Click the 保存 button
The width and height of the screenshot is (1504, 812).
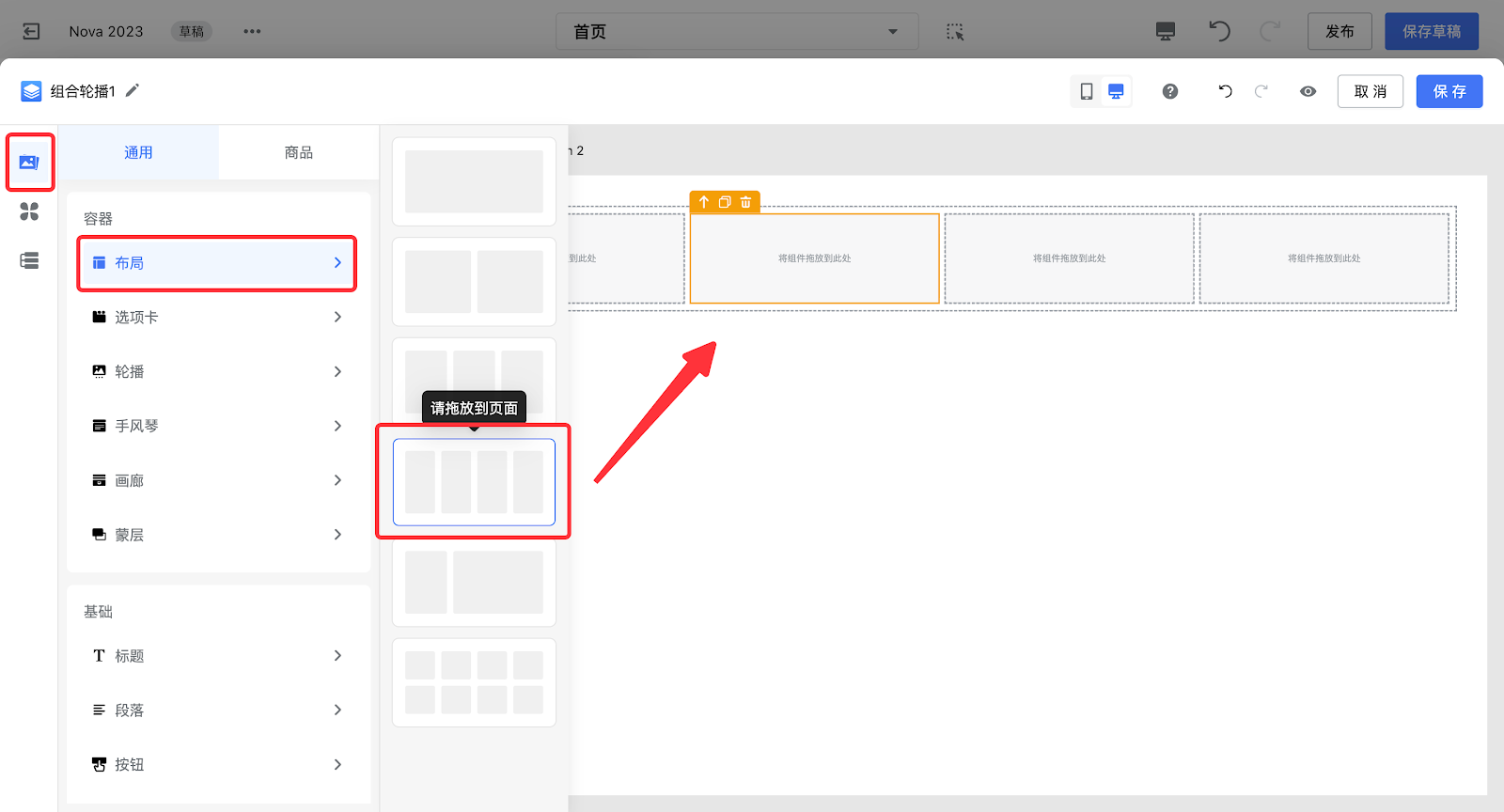tap(1449, 91)
